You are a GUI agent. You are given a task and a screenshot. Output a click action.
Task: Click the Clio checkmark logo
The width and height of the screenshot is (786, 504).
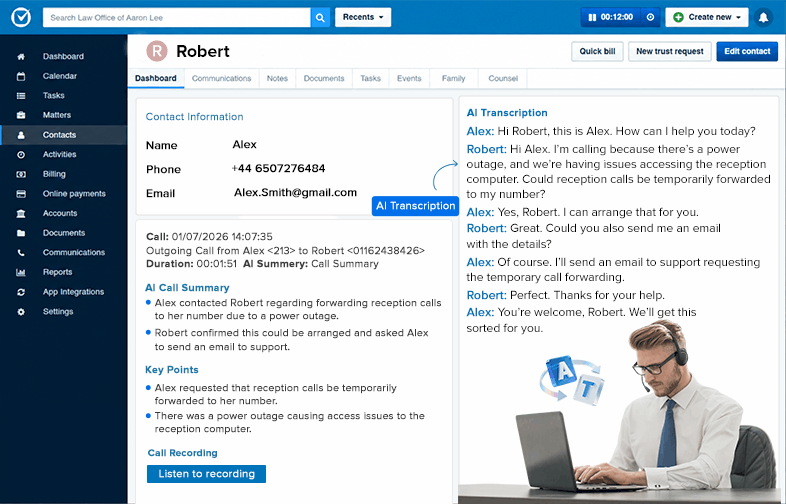pos(21,17)
